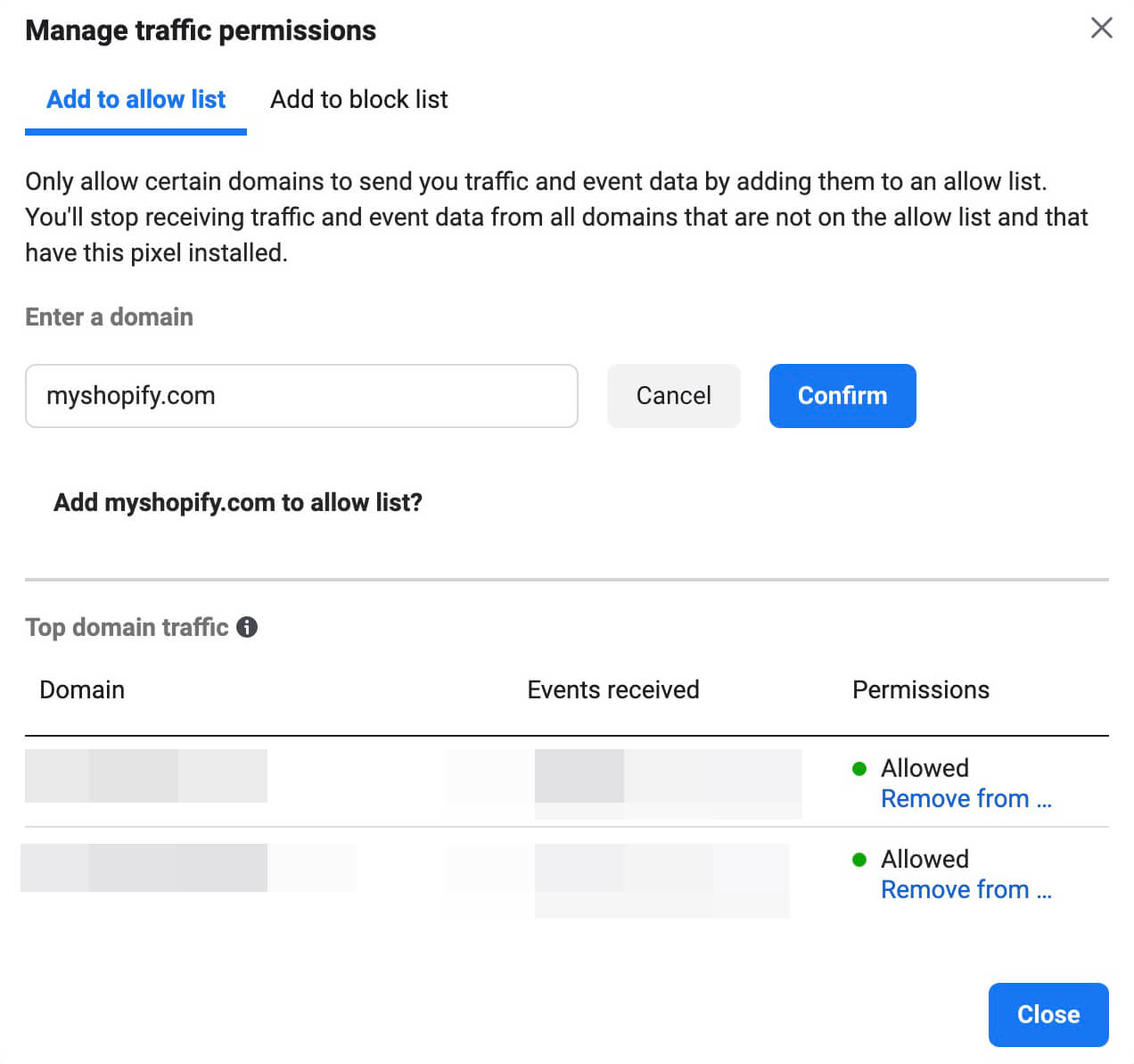Click the Domain column header
Image resolution: width=1134 pixels, height=1064 pixels.
click(82, 689)
